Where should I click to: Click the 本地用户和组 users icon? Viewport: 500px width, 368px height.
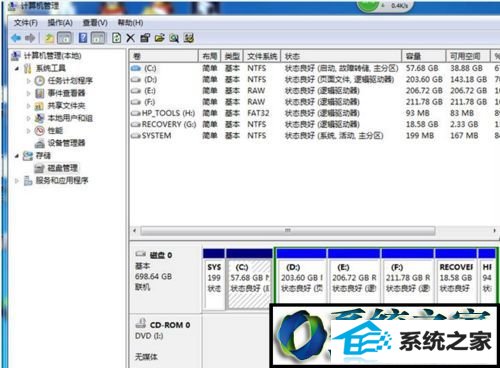[x=40, y=118]
